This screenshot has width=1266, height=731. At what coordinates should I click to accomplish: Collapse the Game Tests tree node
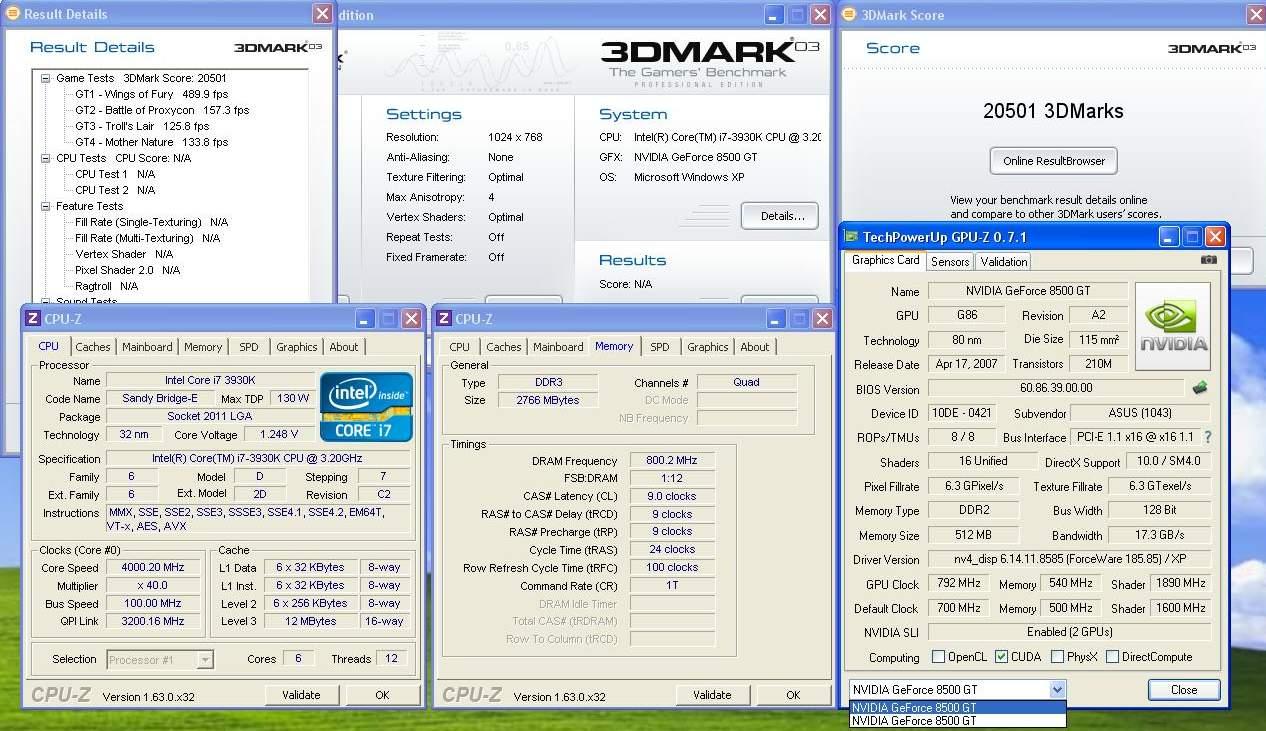[x=46, y=78]
